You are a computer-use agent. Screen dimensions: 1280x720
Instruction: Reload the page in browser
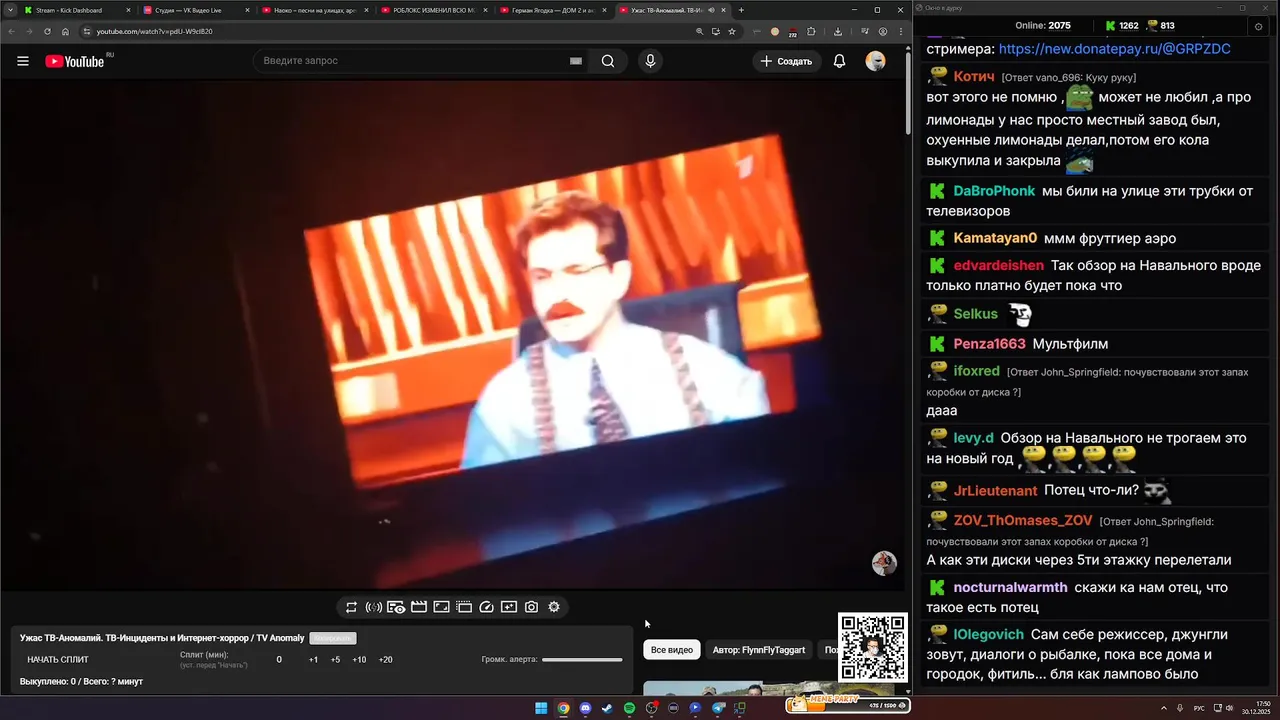pos(47,31)
